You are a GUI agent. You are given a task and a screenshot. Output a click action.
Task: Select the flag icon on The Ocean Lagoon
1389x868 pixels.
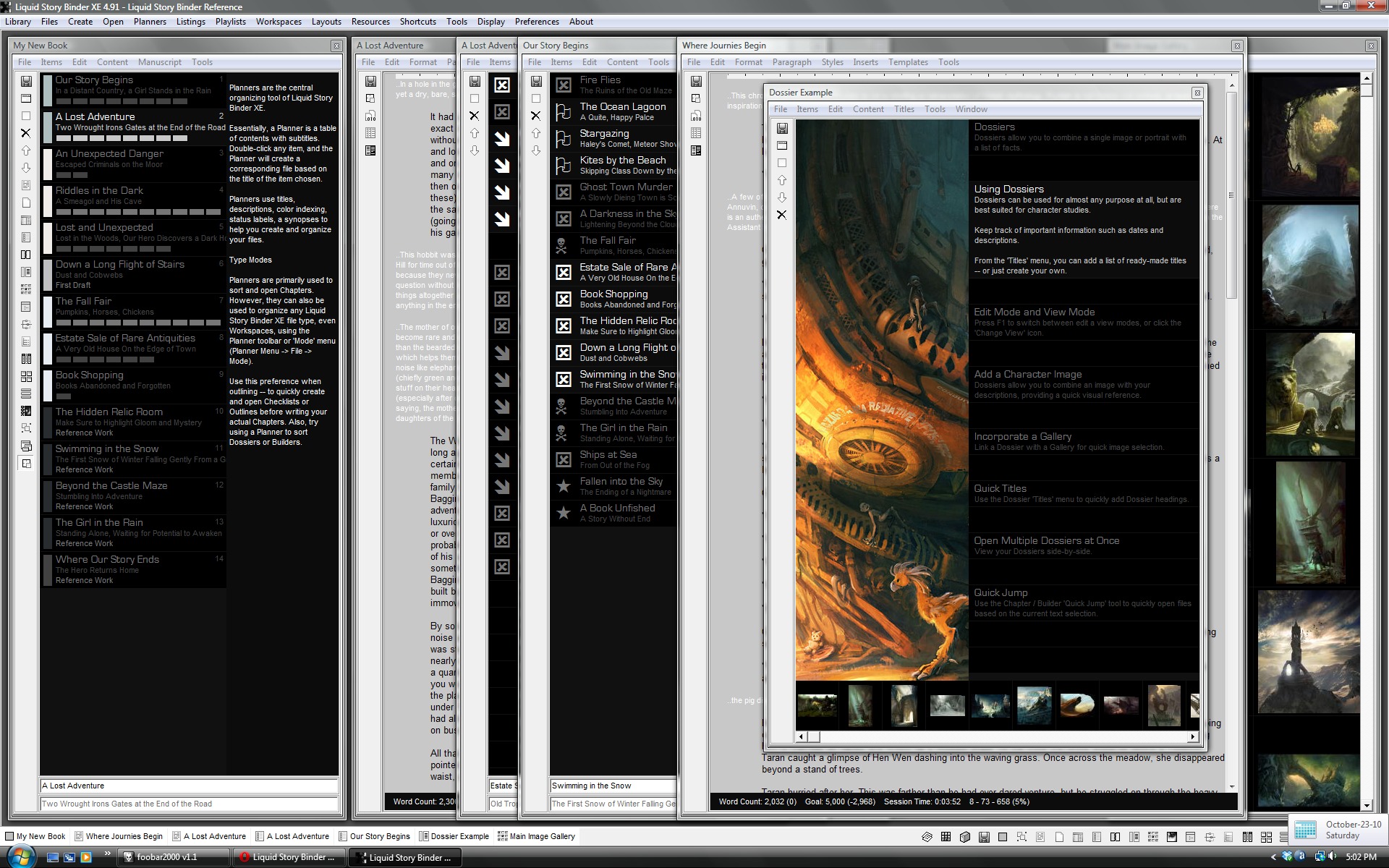[x=564, y=112]
